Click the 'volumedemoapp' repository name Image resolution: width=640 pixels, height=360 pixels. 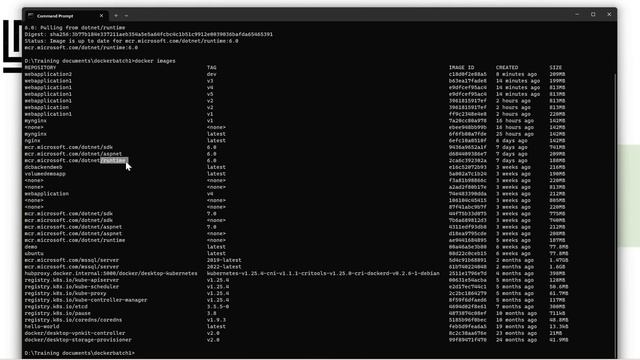[45, 174]
